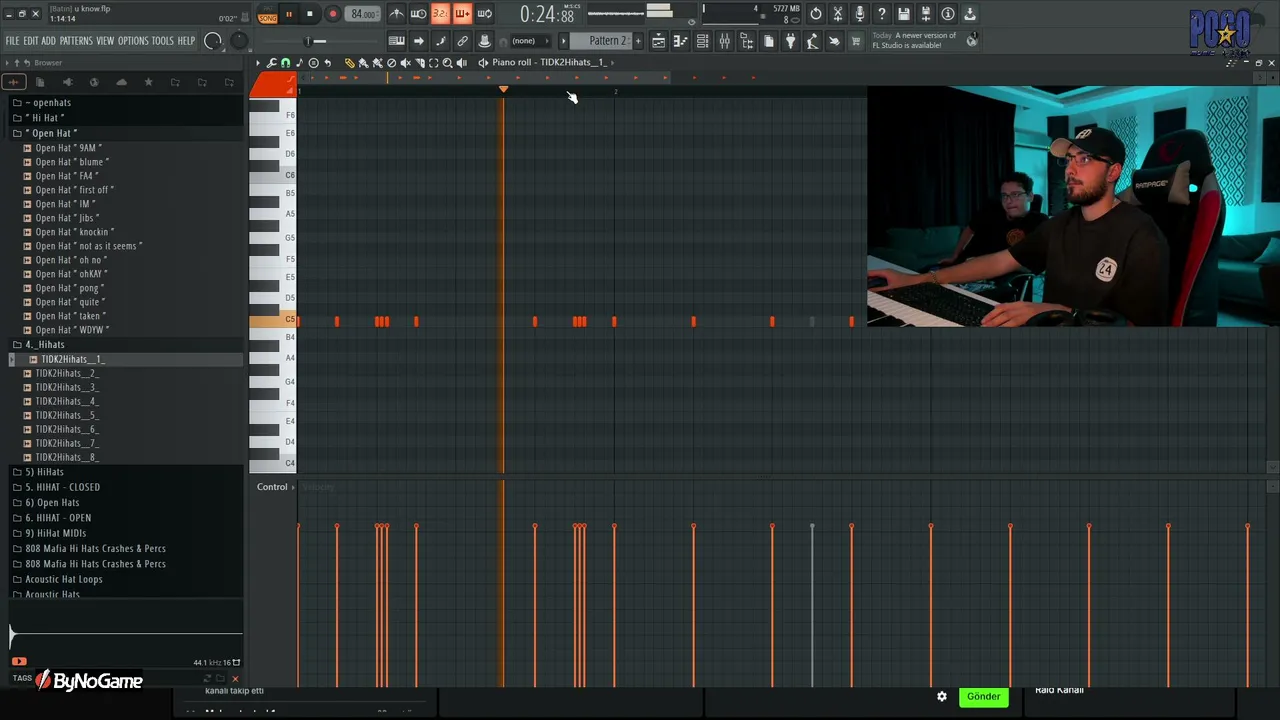Click the Playback speaker tool in piano roll

pyautogui.click(x=461, y=62)
